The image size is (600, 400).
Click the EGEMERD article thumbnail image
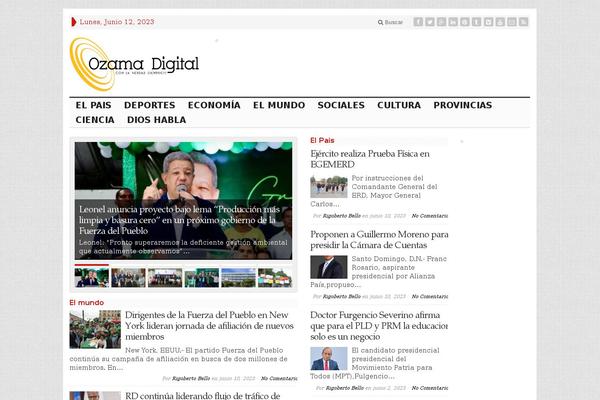point(329,187)
